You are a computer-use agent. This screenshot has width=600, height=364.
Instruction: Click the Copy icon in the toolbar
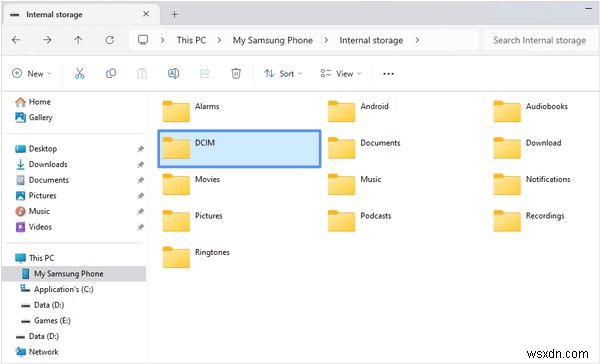coord(111,73)
